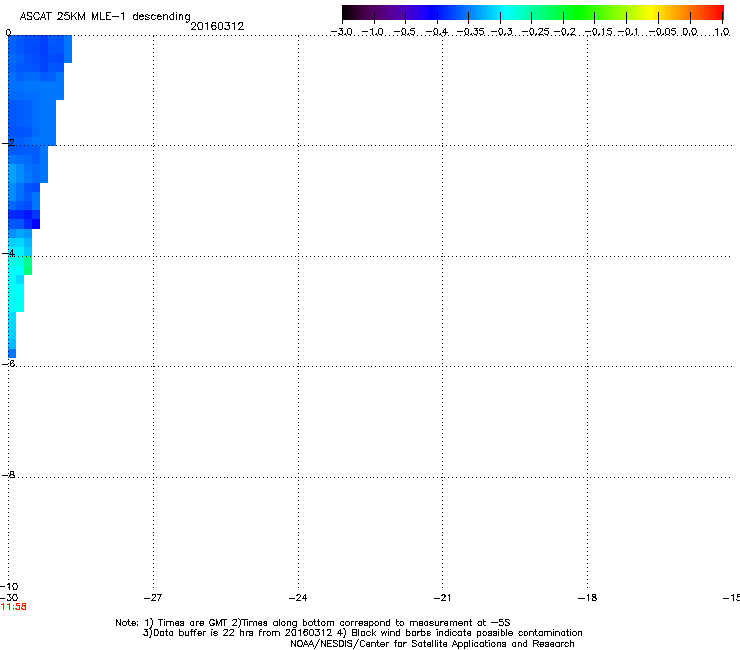Click the color bar label -0.15
740x650 pixels.
coord(598,32)
